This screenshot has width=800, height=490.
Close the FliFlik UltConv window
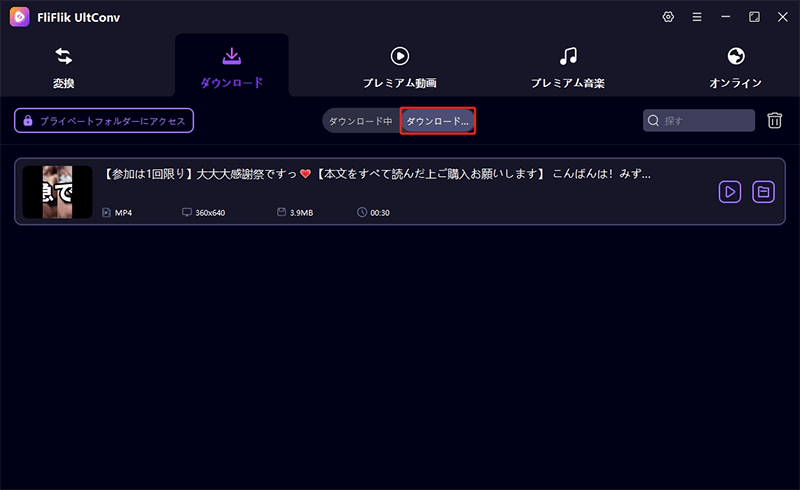pos(781,17)
